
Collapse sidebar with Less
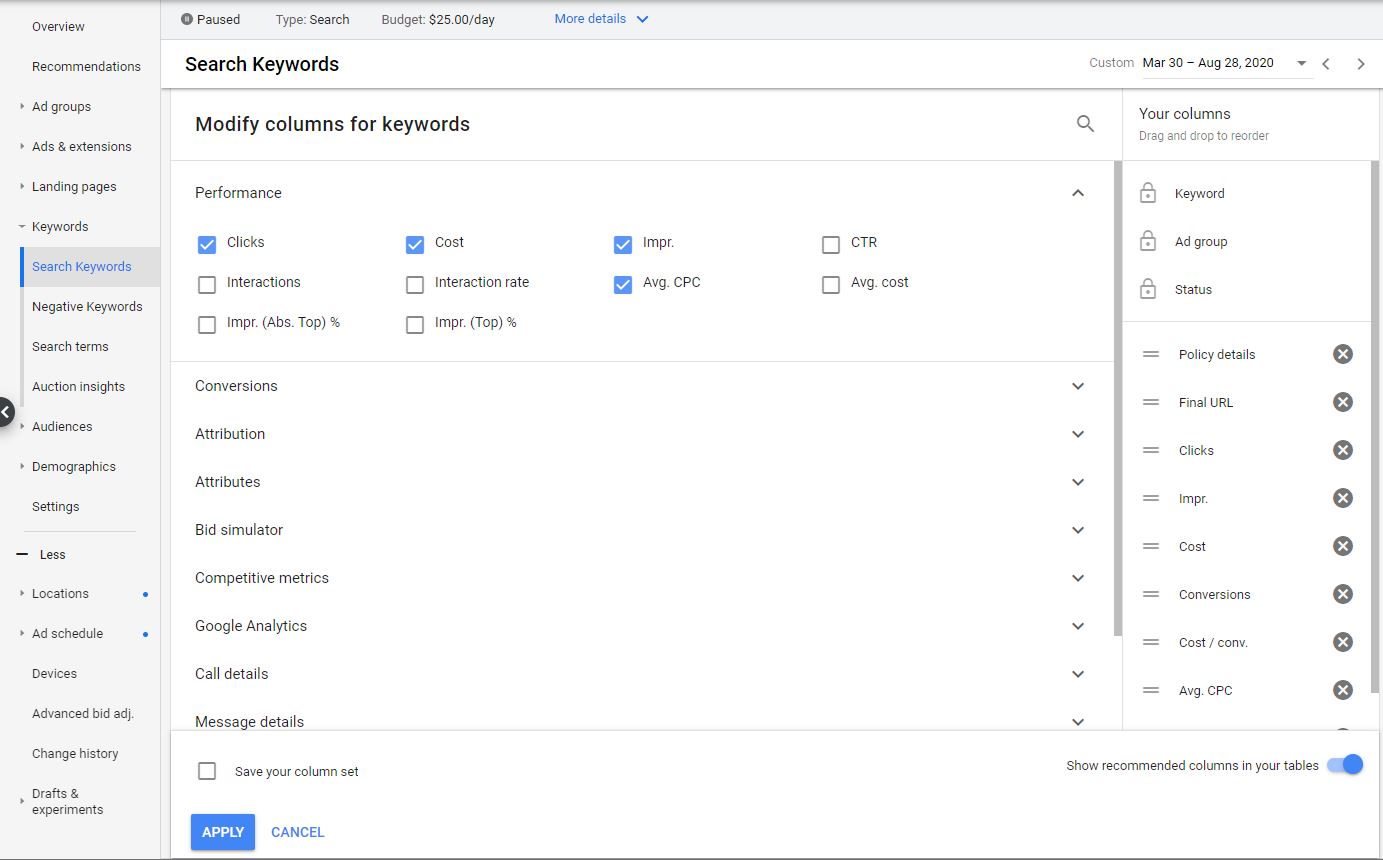(41, 554)
